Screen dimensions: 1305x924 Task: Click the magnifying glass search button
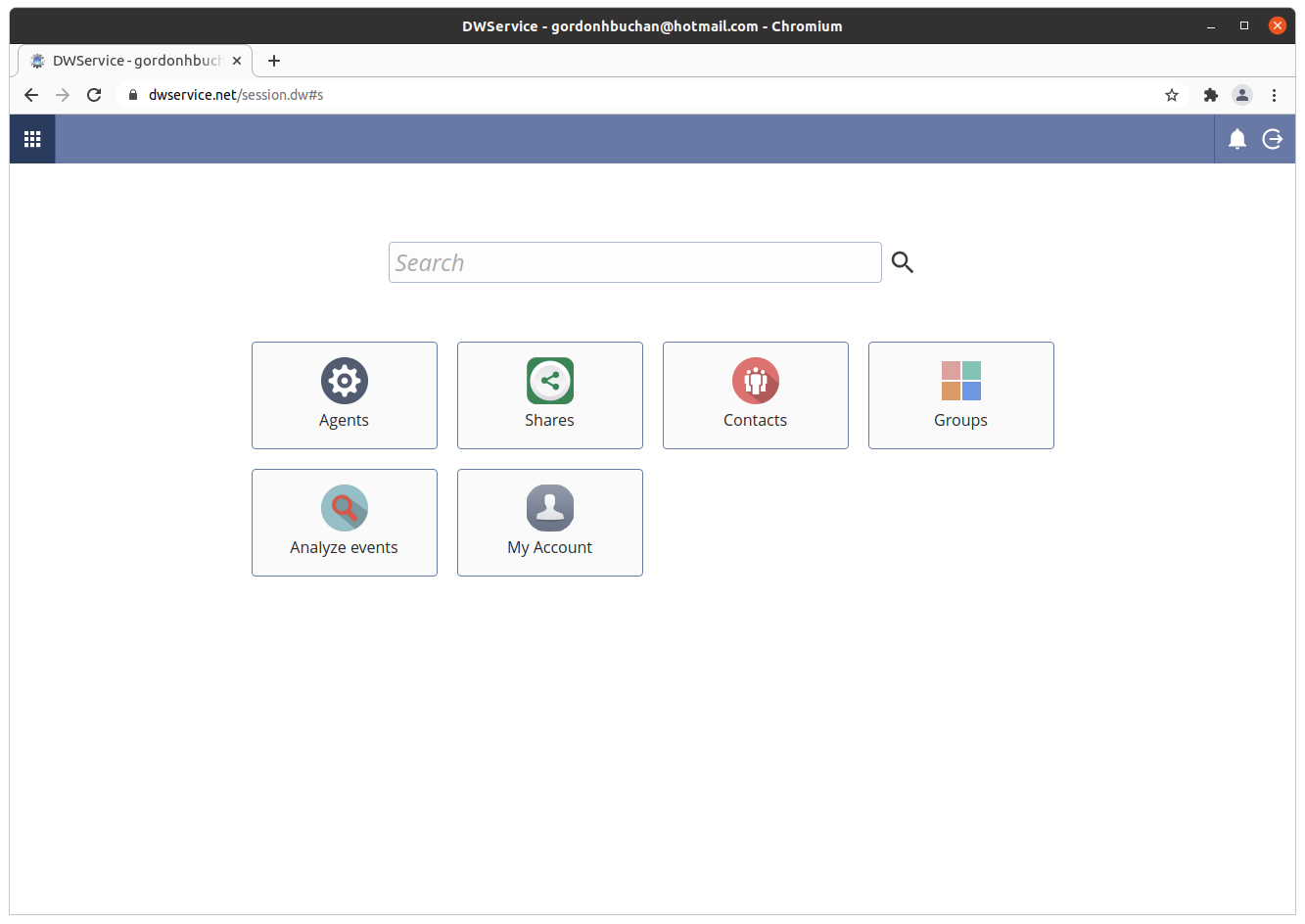(x=903, y=262)
